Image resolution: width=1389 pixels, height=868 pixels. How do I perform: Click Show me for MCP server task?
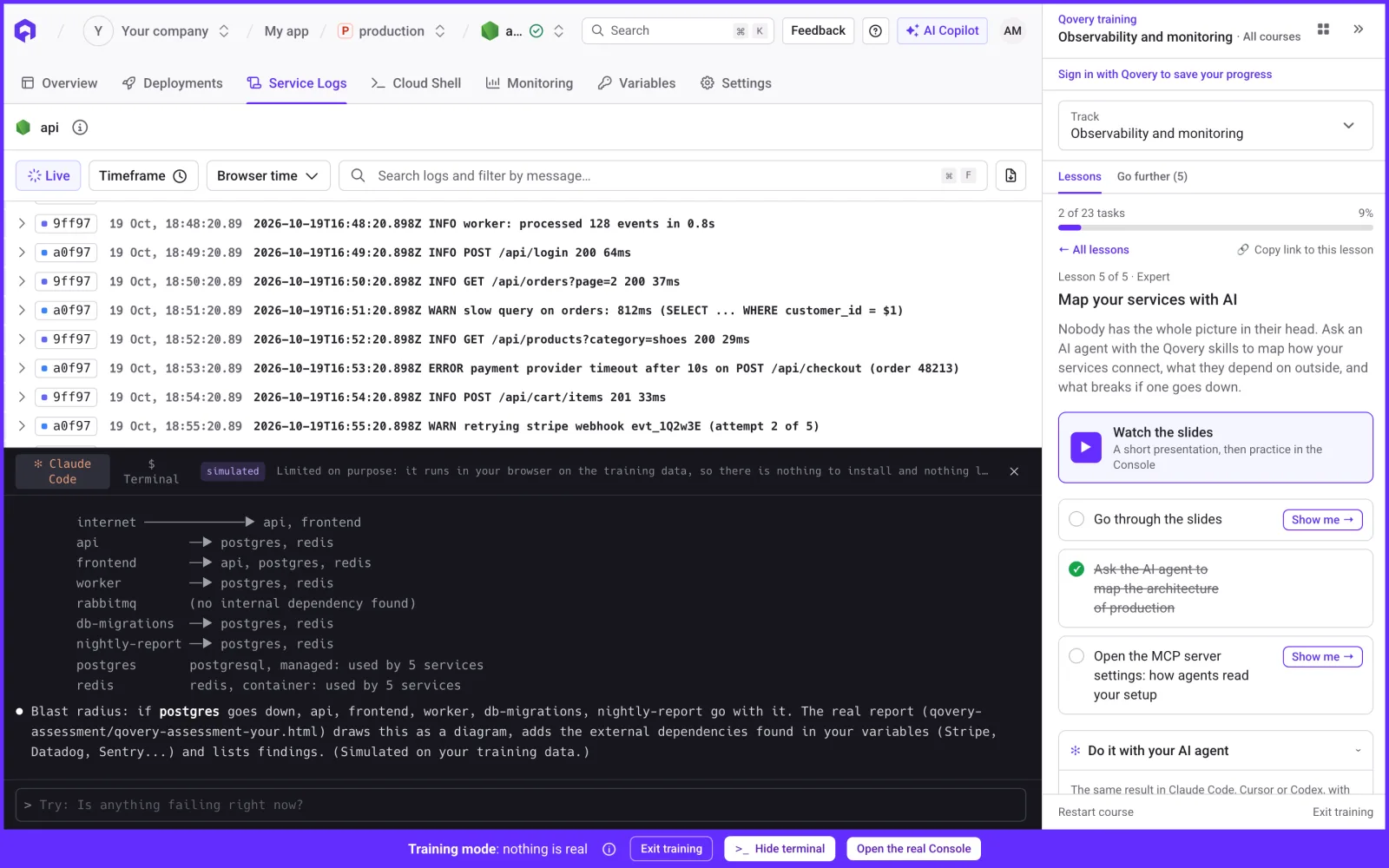[1322, 657]
